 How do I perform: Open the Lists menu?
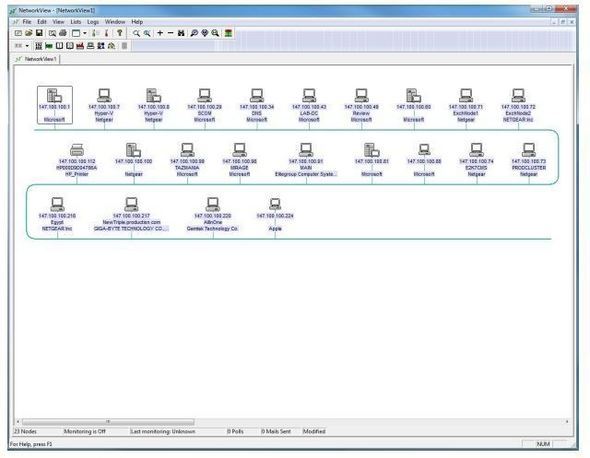pyautogui.click(x=76, y=22)
